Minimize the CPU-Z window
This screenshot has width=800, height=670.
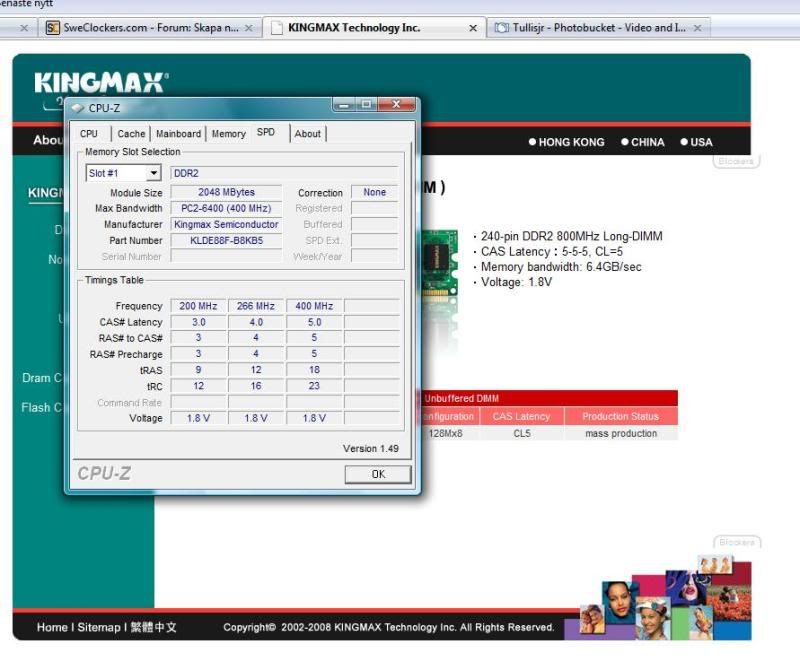(346, 105)
